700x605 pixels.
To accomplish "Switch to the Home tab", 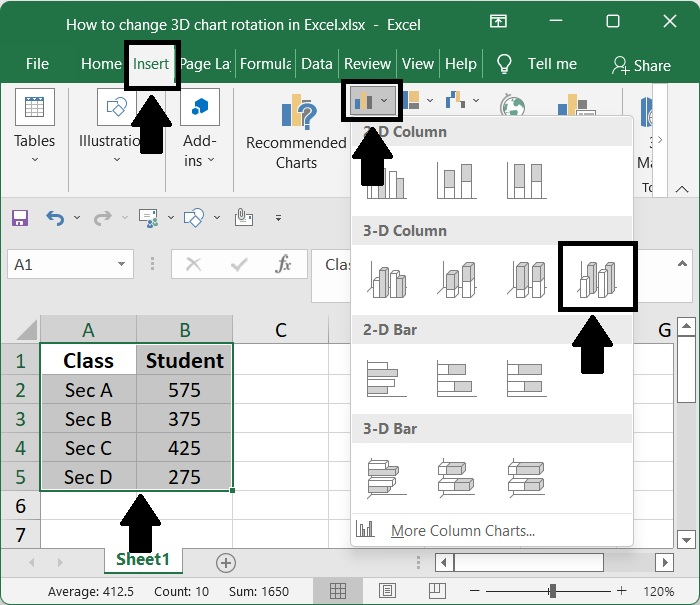I will [101, 64].
